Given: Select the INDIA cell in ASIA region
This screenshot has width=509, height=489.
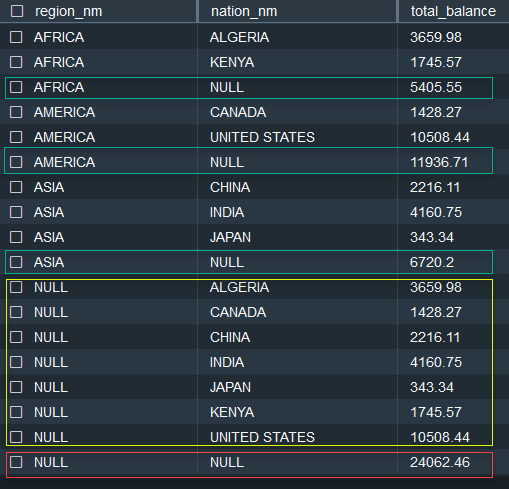Looking at the screenshot, I should tap(227, 212).
